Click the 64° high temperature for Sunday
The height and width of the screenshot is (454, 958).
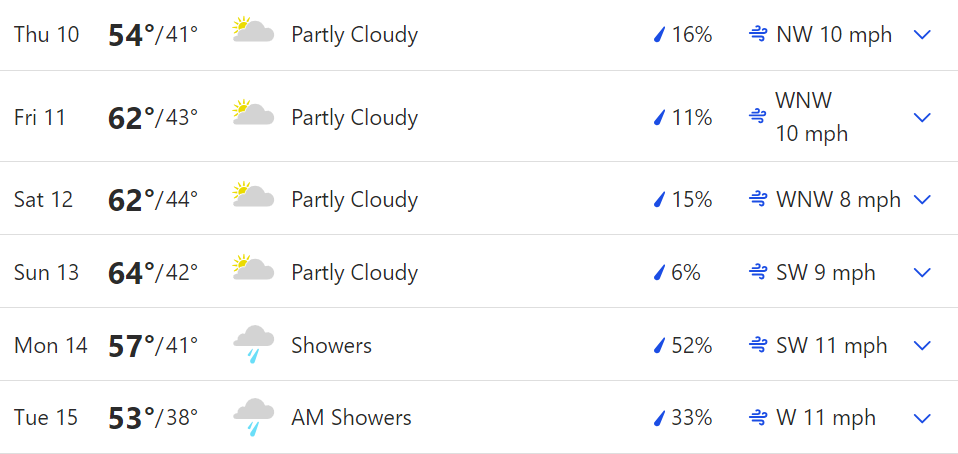click(131, 273)
